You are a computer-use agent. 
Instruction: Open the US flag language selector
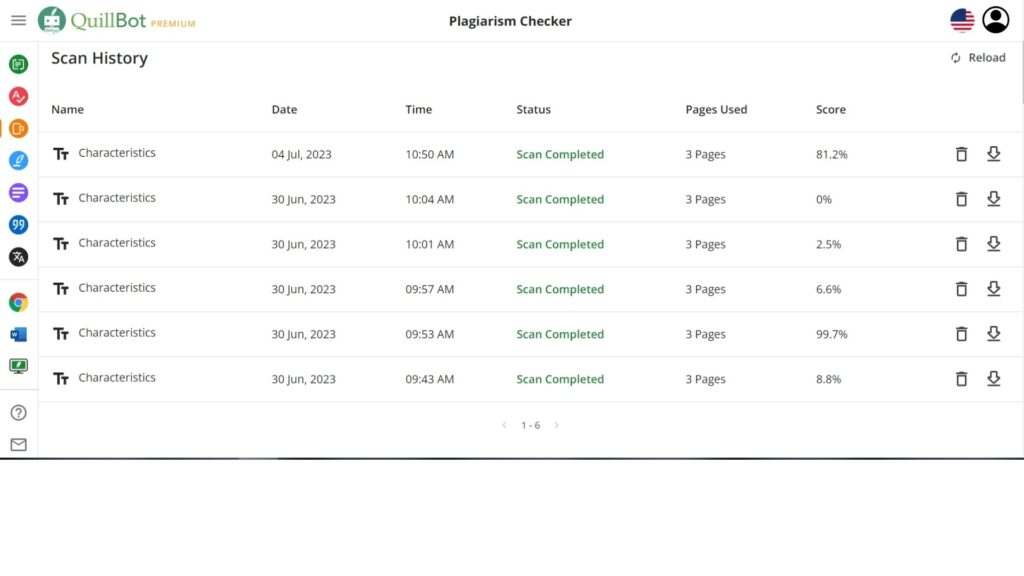(962, 21)
